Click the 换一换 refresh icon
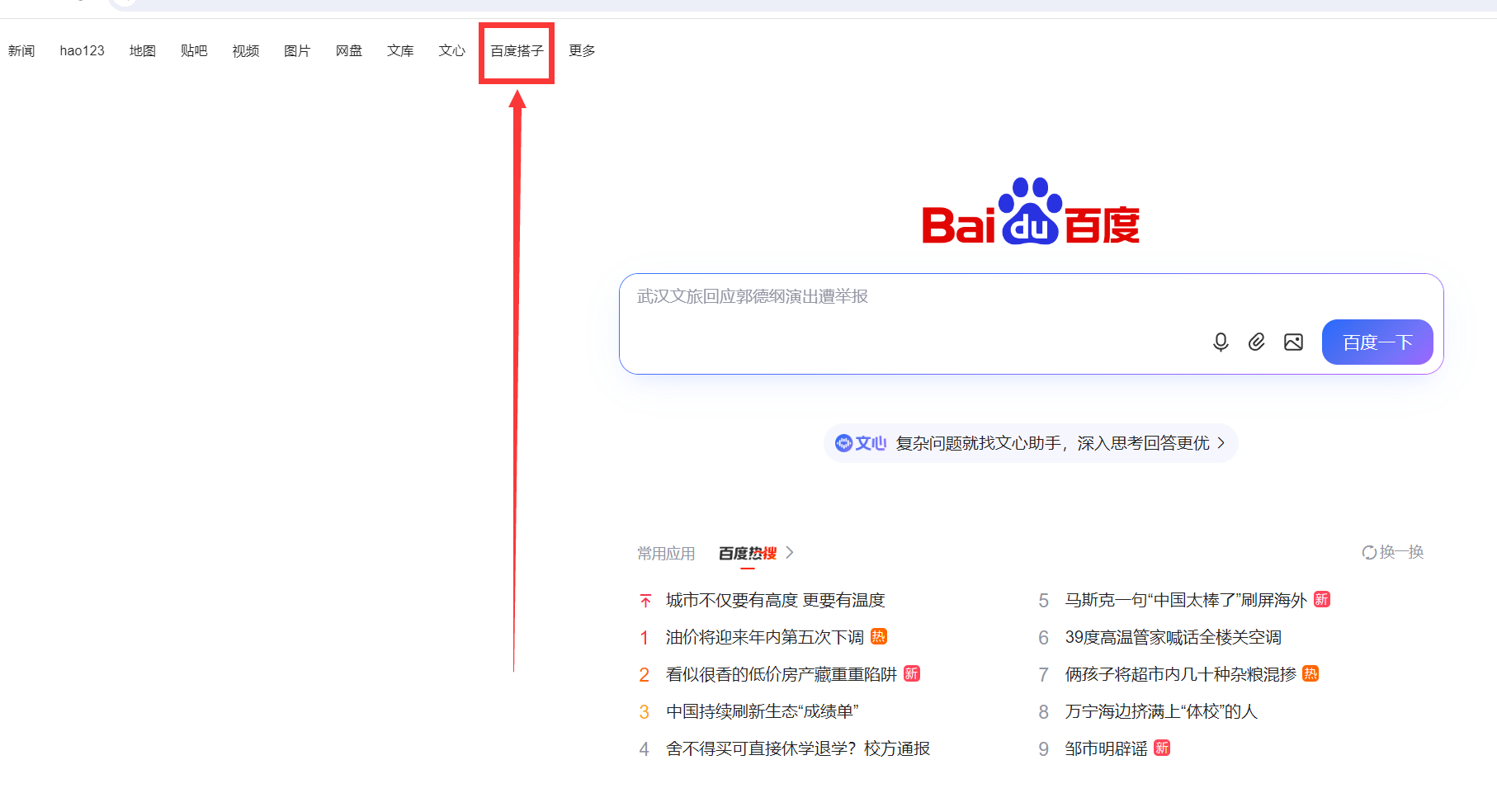Screen dimensions: 1497x812 [1369, 552]
